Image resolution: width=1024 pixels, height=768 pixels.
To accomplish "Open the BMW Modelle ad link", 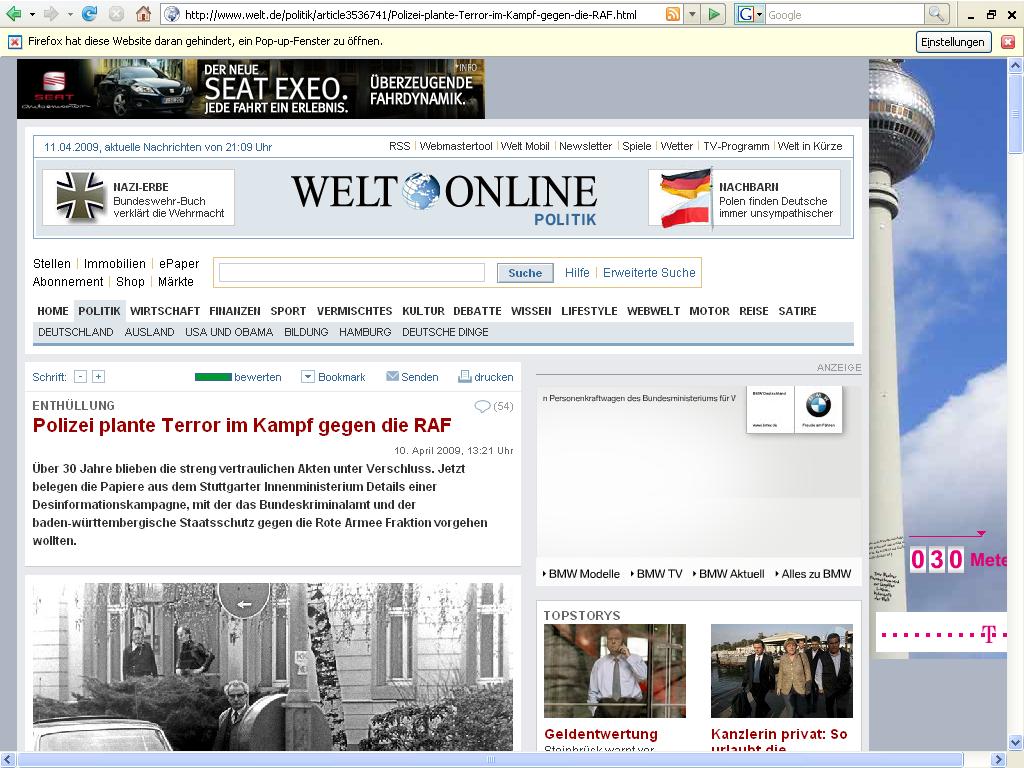I will point(584,574).
